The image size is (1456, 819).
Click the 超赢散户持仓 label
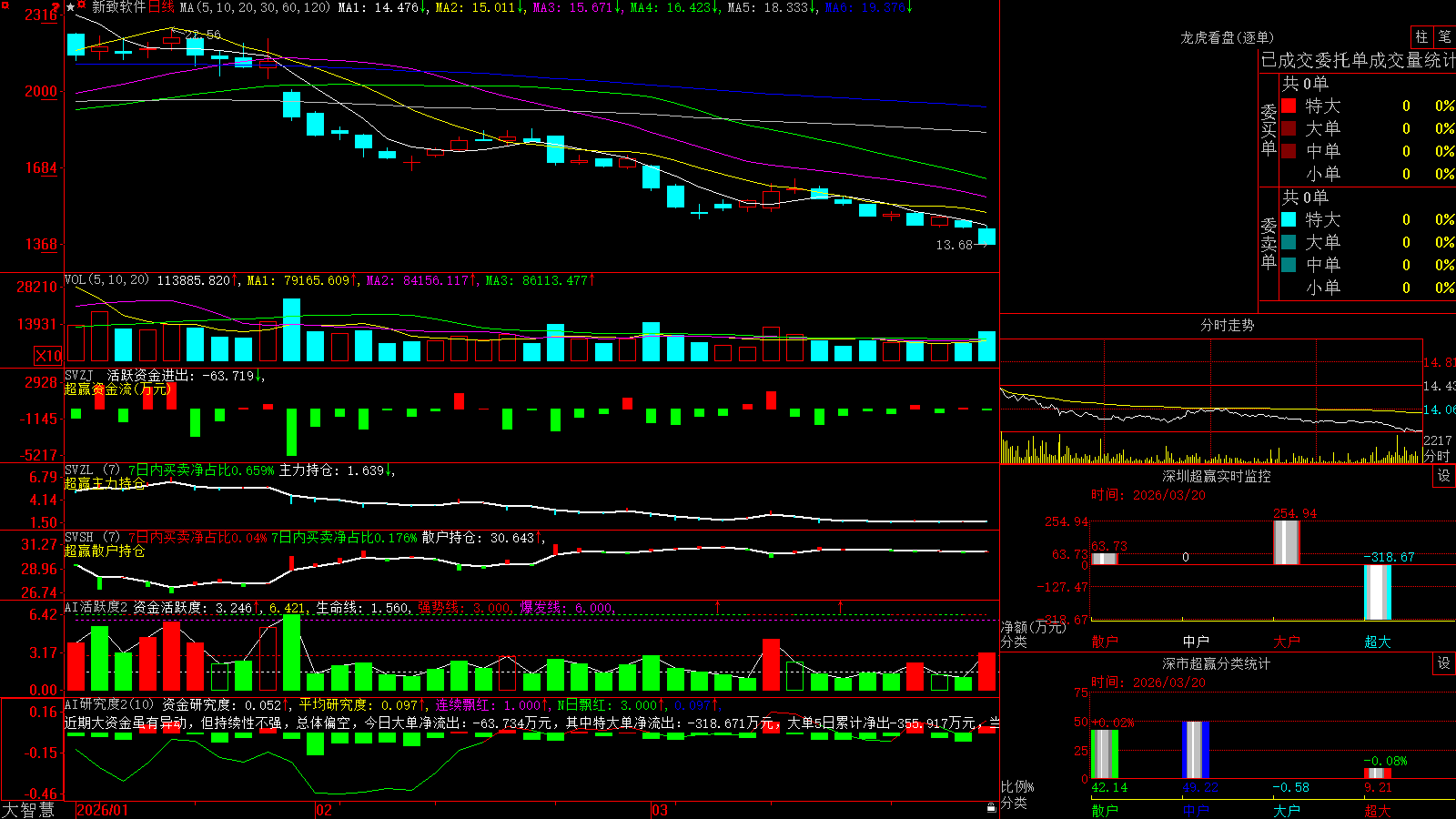105,551
